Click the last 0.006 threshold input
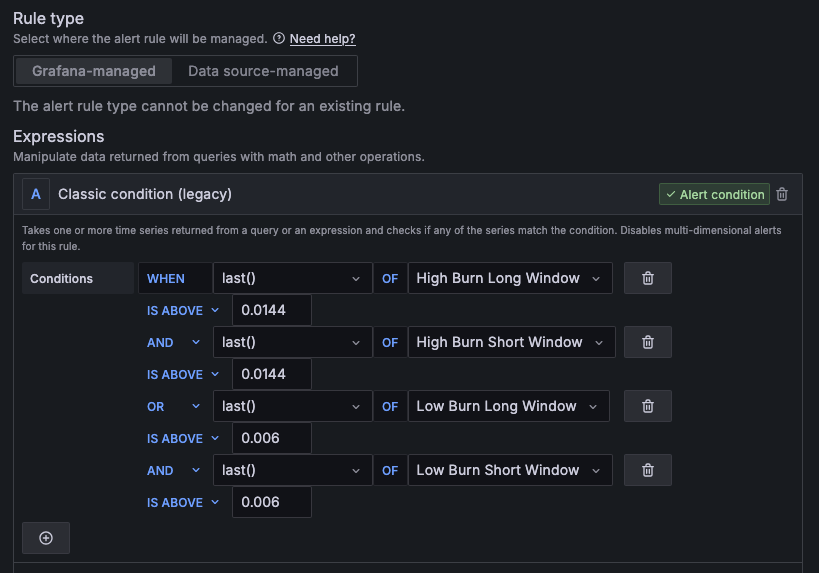The width and height of the screenshot is (819, 573). (x=271, y=503)
